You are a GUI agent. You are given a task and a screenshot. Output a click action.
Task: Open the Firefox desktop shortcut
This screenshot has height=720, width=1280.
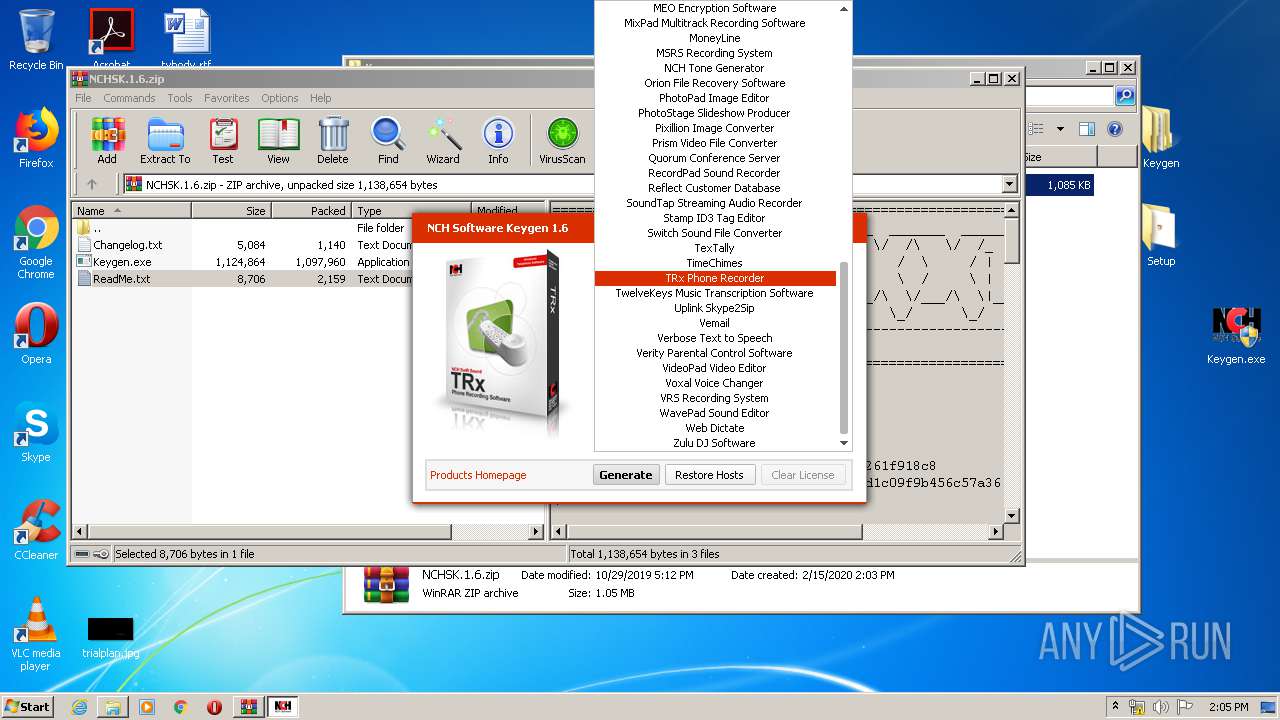tap(36, 138)
